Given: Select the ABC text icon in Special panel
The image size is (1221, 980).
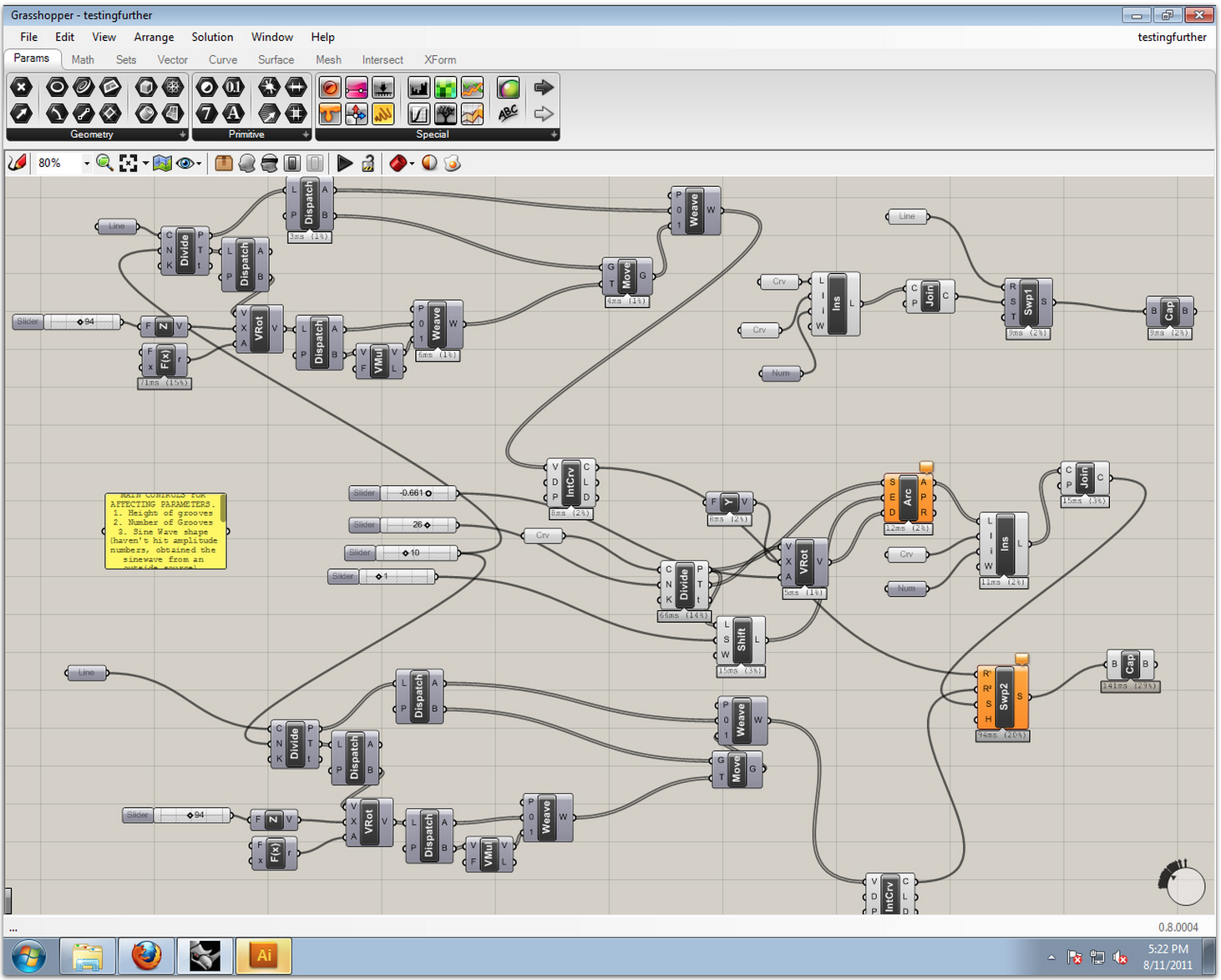Looking at the screenshot, I should (508, 113).
